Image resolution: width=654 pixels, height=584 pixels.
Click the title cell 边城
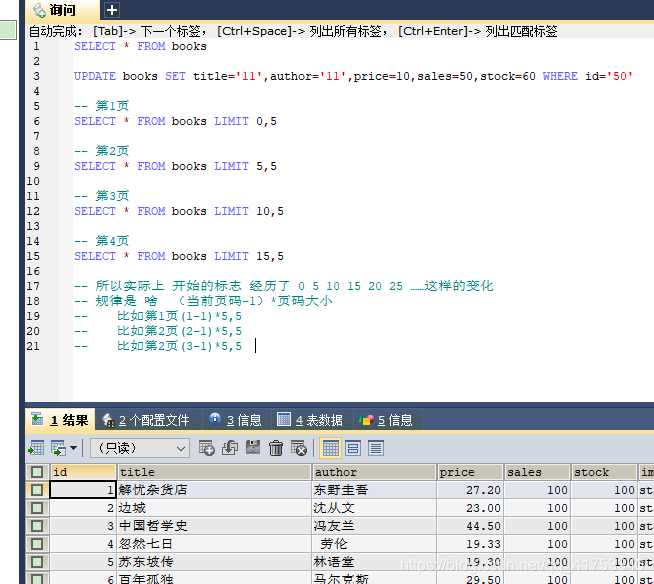214,508
